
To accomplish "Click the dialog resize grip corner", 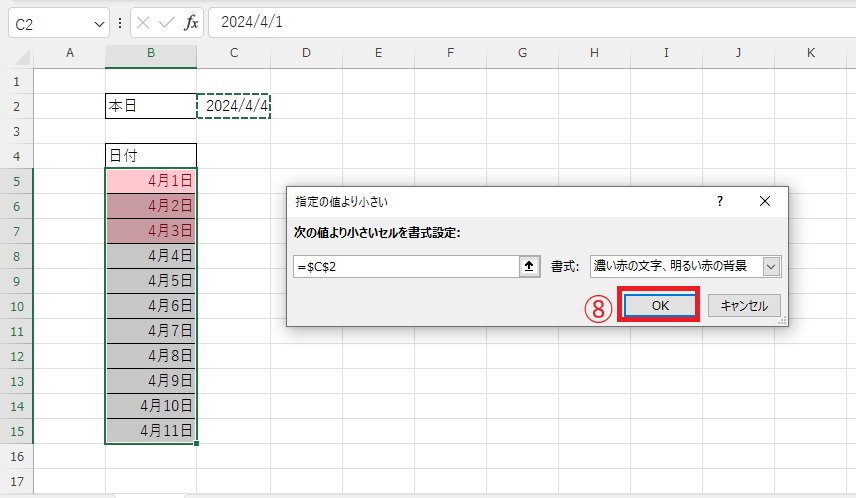I will [x=782, y=321].
